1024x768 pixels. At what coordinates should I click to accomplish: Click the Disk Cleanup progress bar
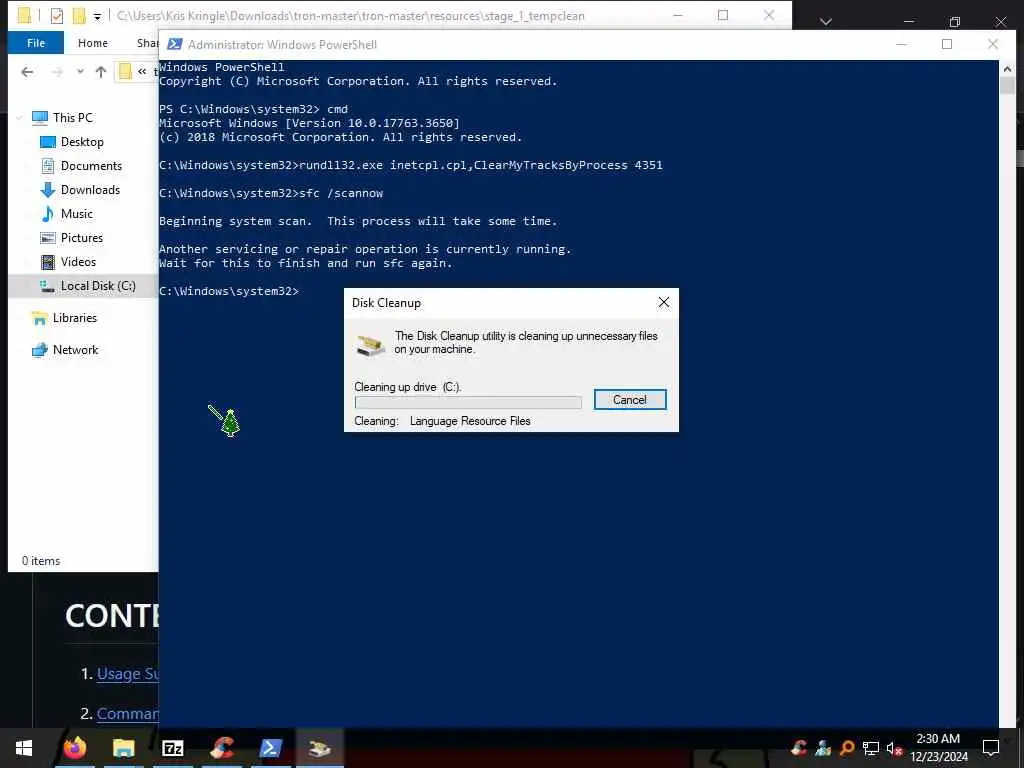pos(468,402)
